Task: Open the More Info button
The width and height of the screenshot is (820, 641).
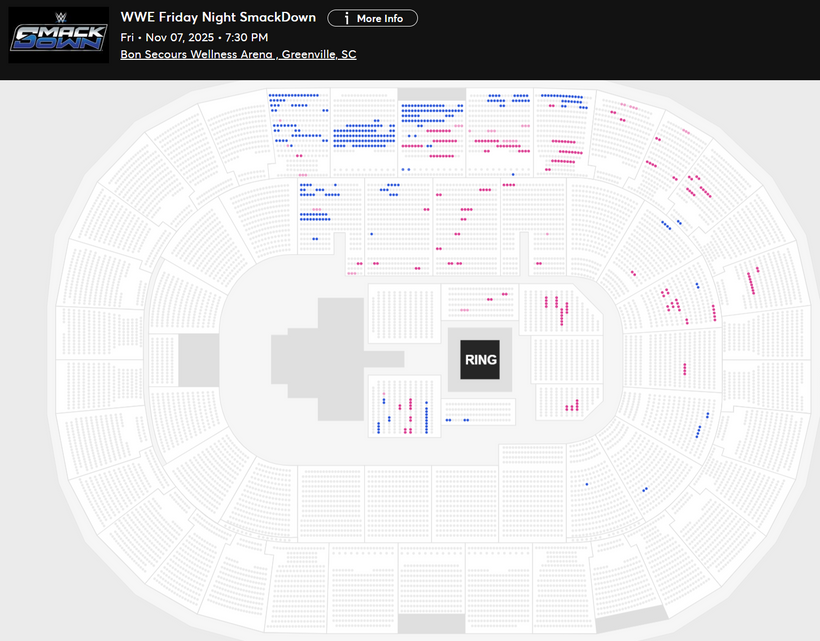Action: click(x=372, y=18)
